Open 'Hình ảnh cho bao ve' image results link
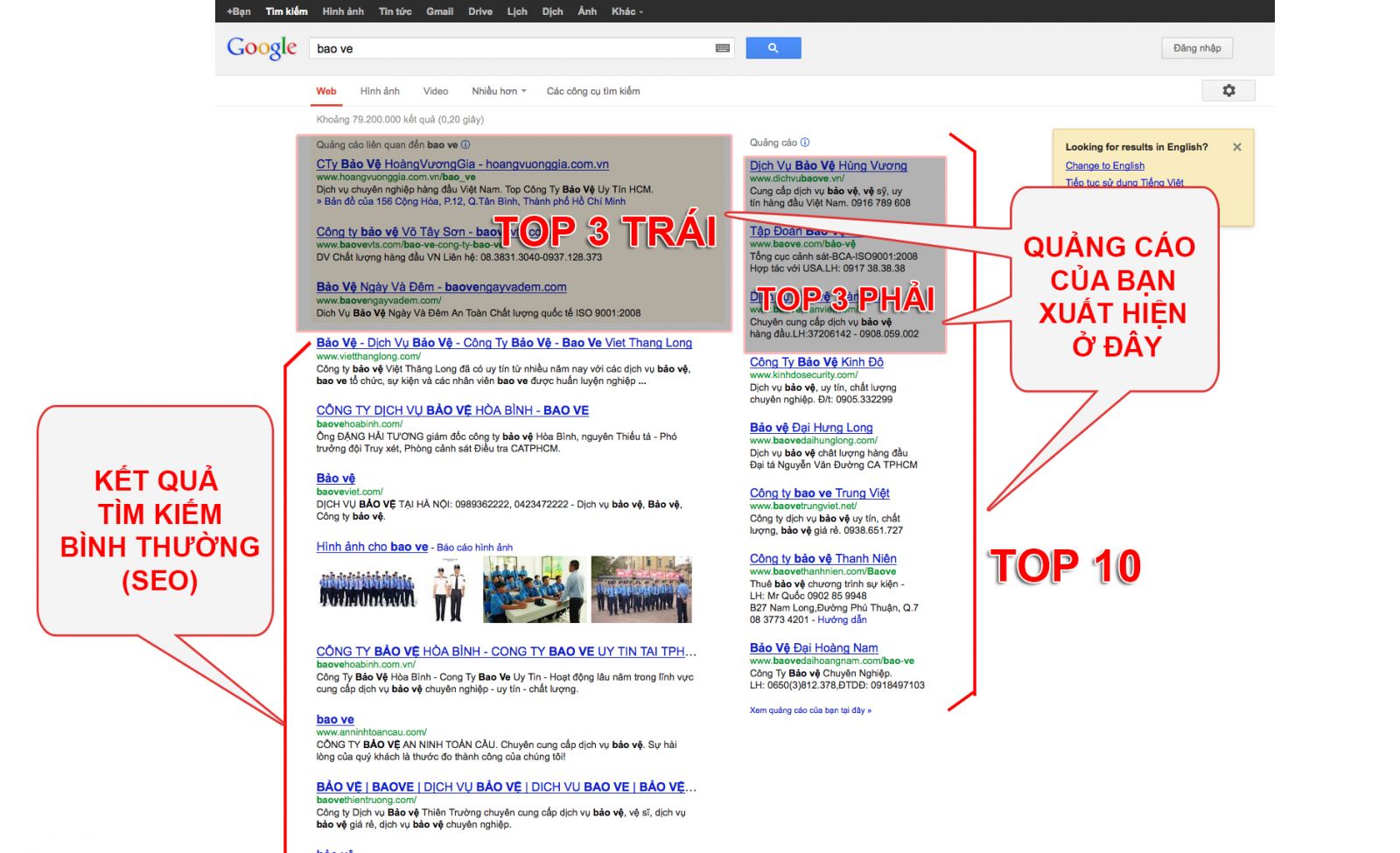 click(372, 547)
